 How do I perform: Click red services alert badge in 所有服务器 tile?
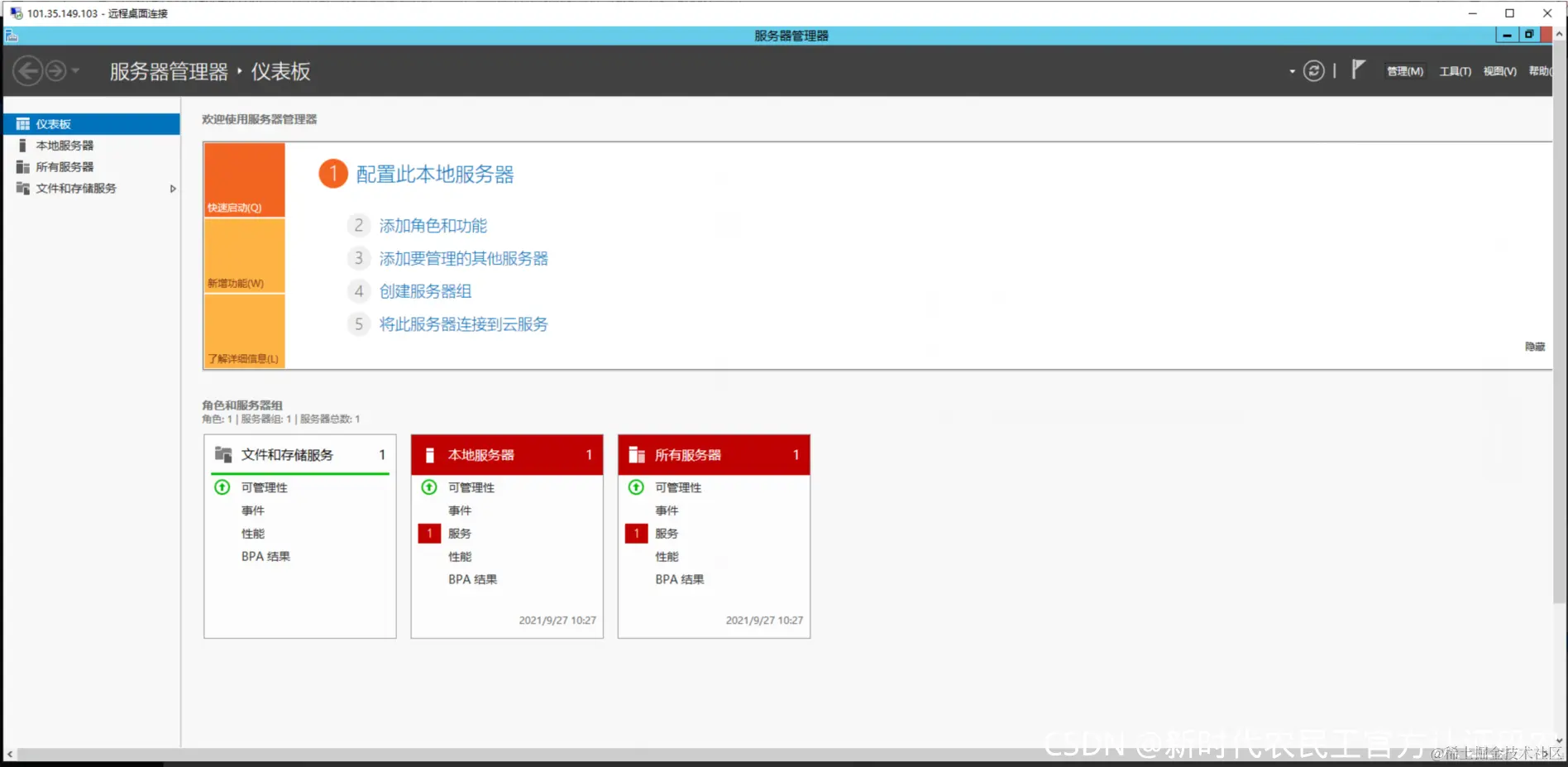coord(636,534)
